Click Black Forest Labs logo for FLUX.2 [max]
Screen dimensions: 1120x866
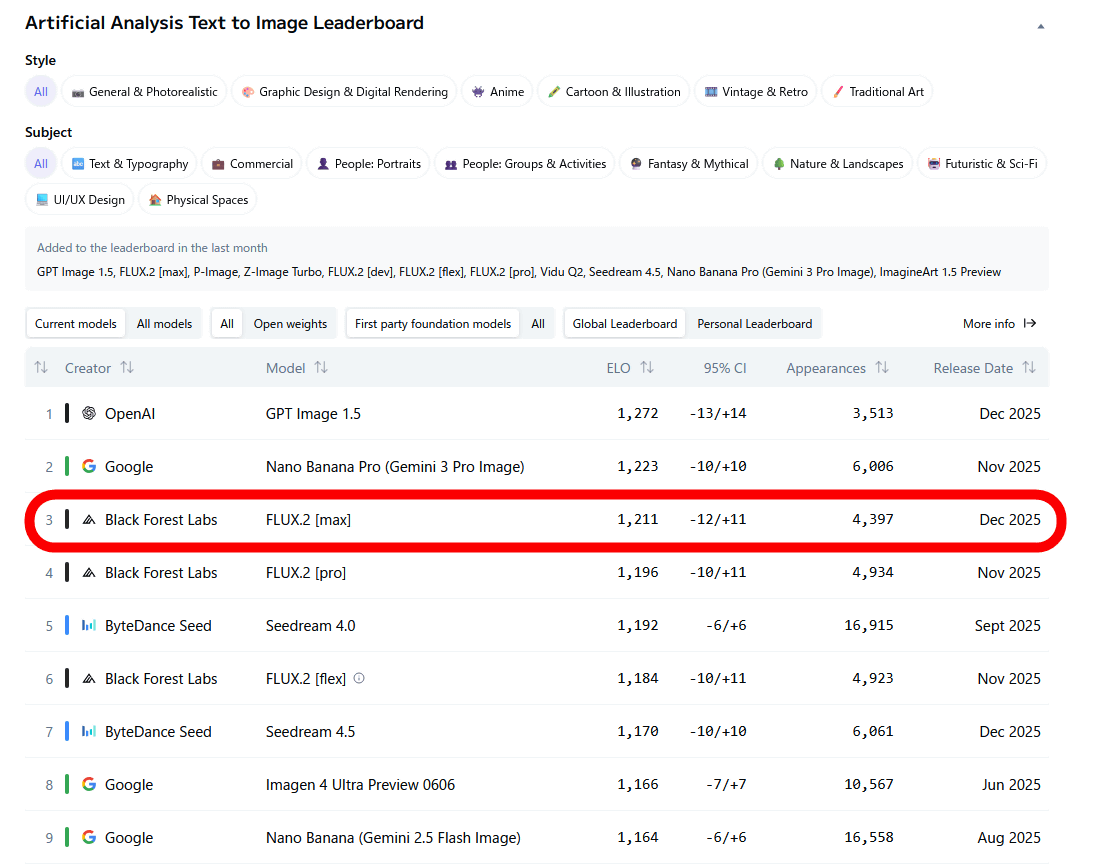coord(89,520)
